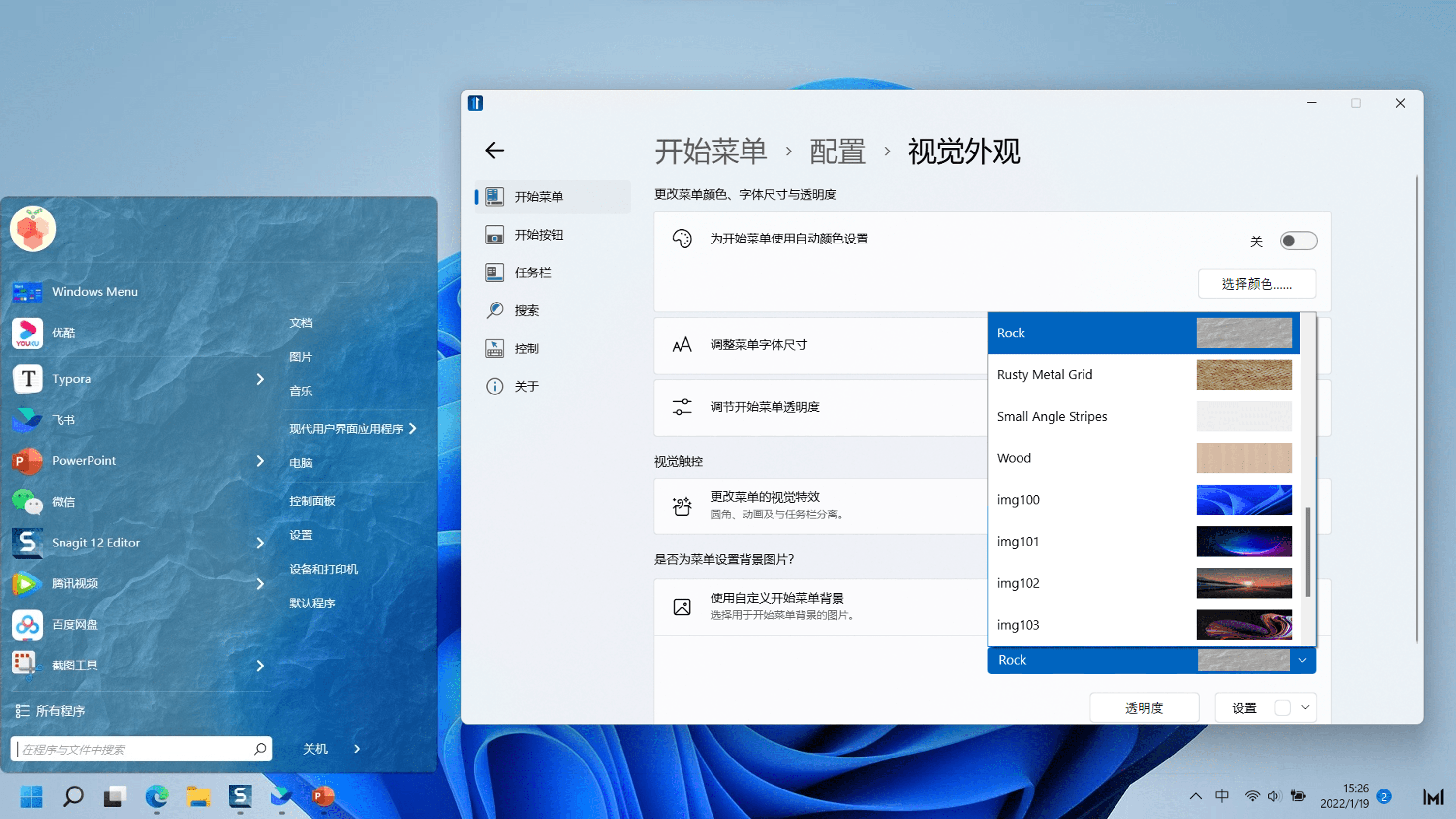Click the 开始菜单 sidebar icon
Image resolution: width=1456 pixels, height=819 pixels.
click(x=494, y=196)
